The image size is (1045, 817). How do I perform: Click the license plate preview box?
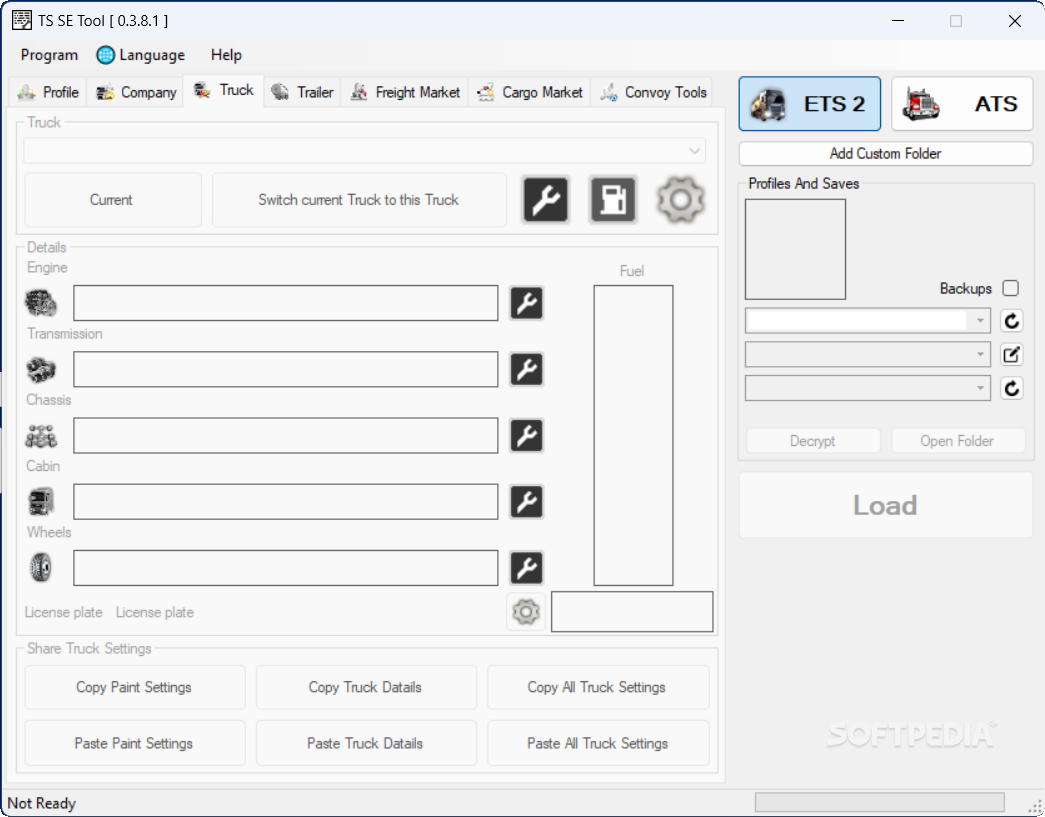(x=632, y=612)
